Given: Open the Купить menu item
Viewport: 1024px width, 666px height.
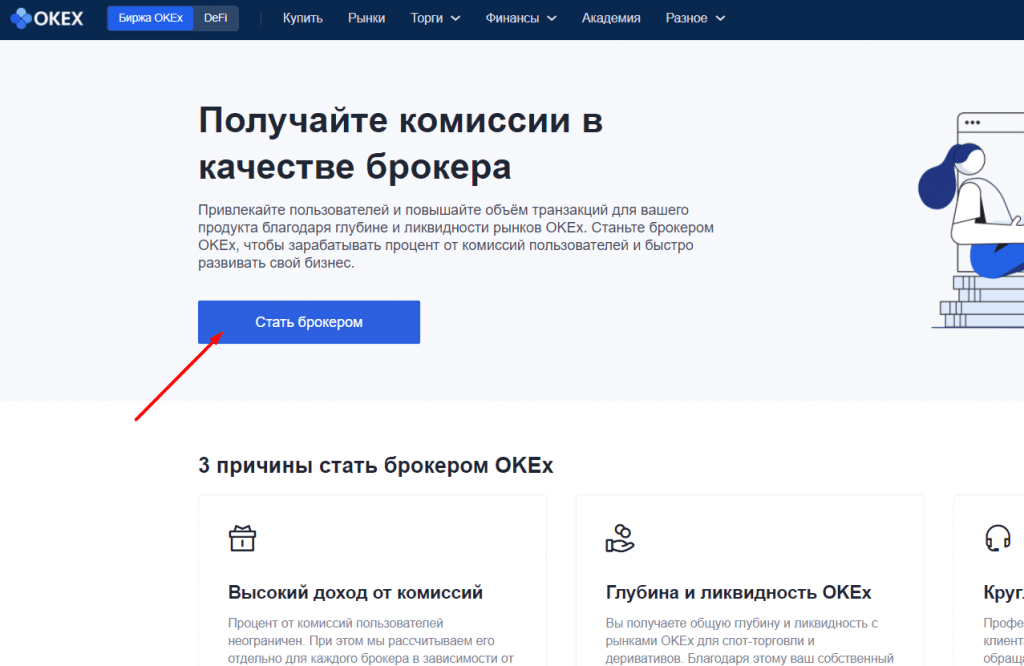Looking at the screenshot, I should coord(302,18).
